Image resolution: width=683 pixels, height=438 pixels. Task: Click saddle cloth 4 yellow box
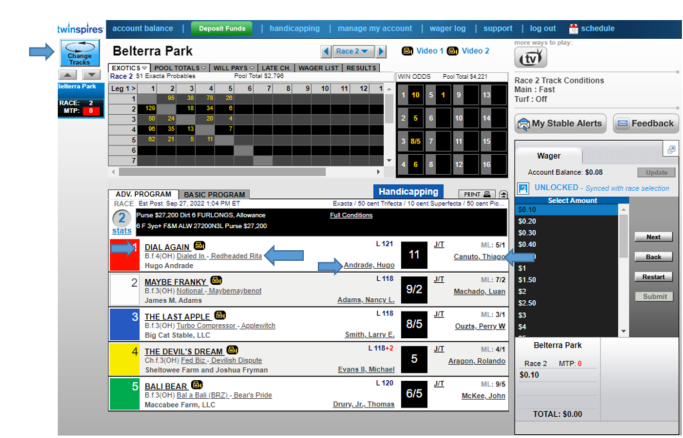click(x=124, y=359)
